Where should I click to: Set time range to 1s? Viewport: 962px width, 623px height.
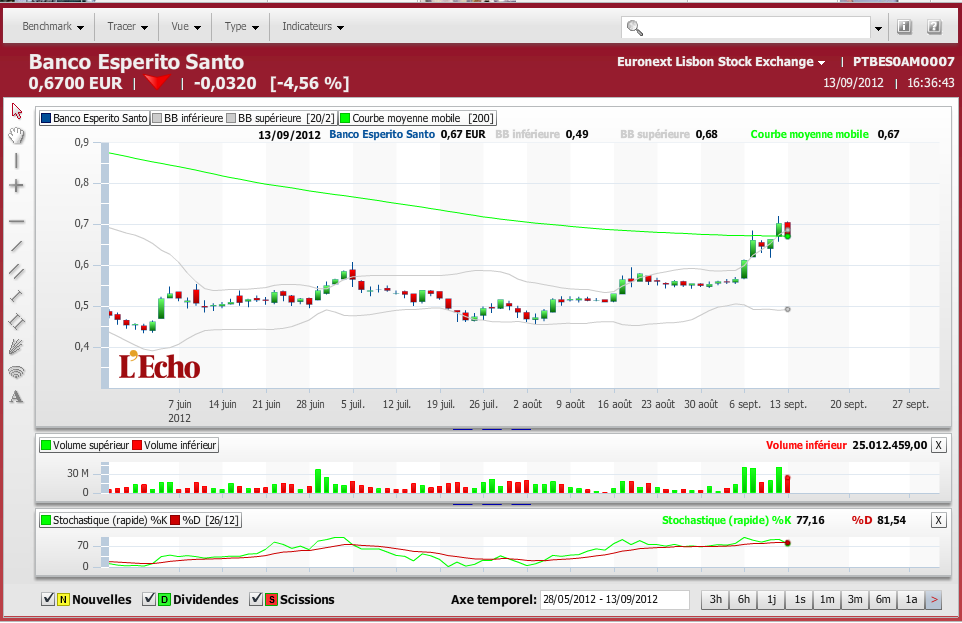click(x=799, y=600)
